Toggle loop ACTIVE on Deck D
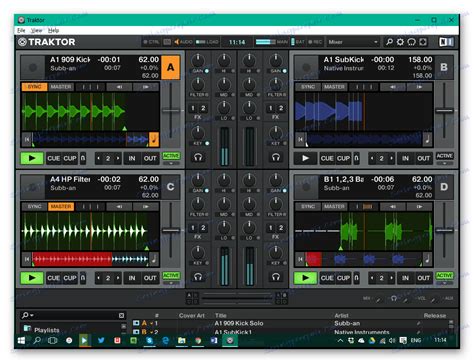This screenshot has width=474, height=363. (x=445, y=276)
